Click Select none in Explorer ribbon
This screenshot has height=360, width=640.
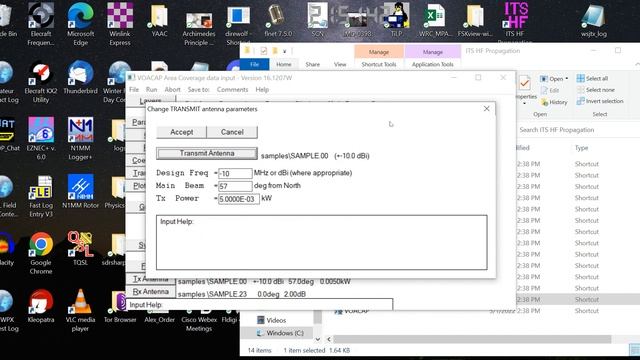pyautogui.click(x=596, y=90)
